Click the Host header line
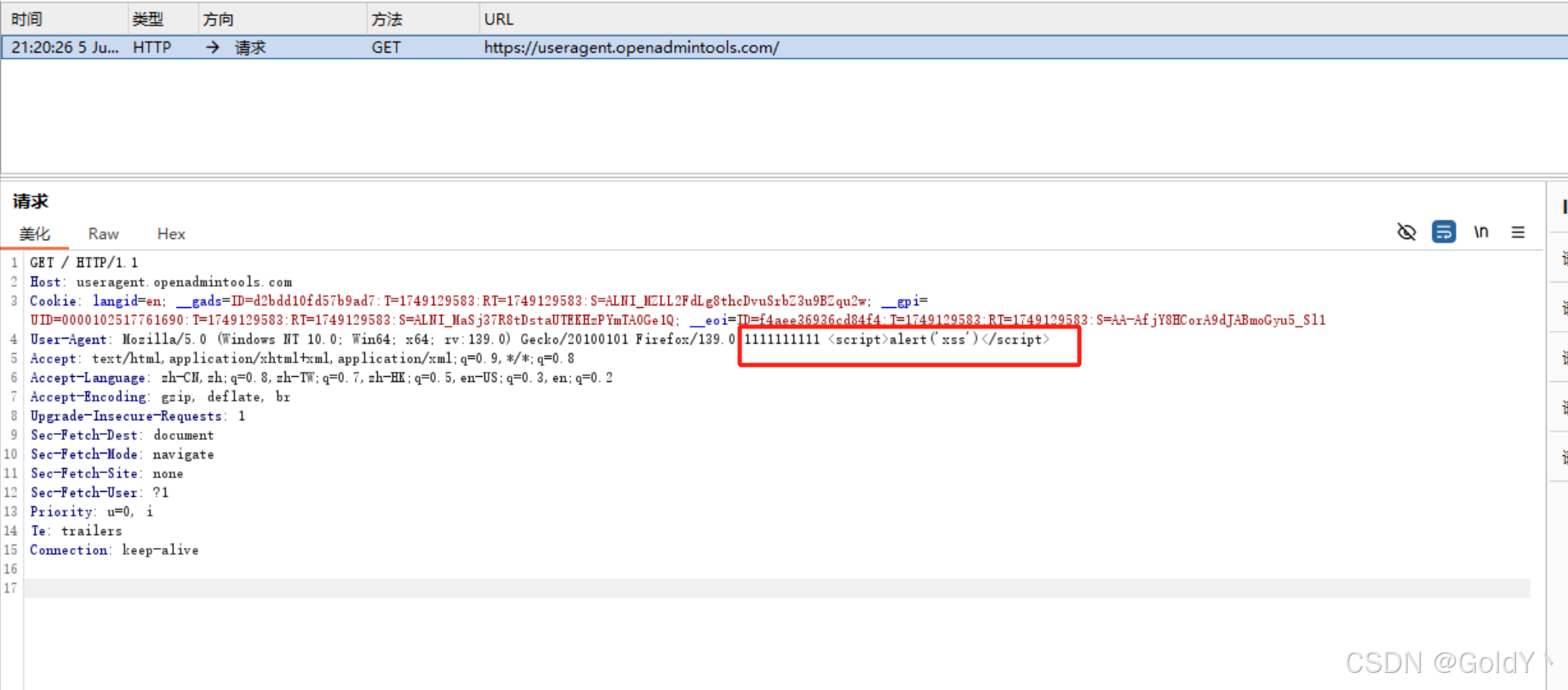Image resolution: width=1568 pixels, height=690 pixels. click(x=161, y=282)
